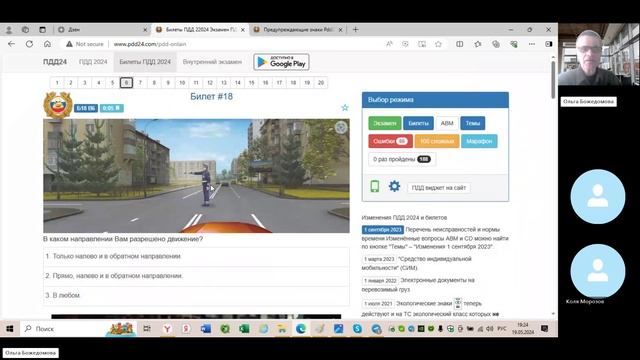Screen dimensions: 640x360
Task: Open the Yandex browser taskbar icon
Action: pyautogui.click(x=167, y=329)
